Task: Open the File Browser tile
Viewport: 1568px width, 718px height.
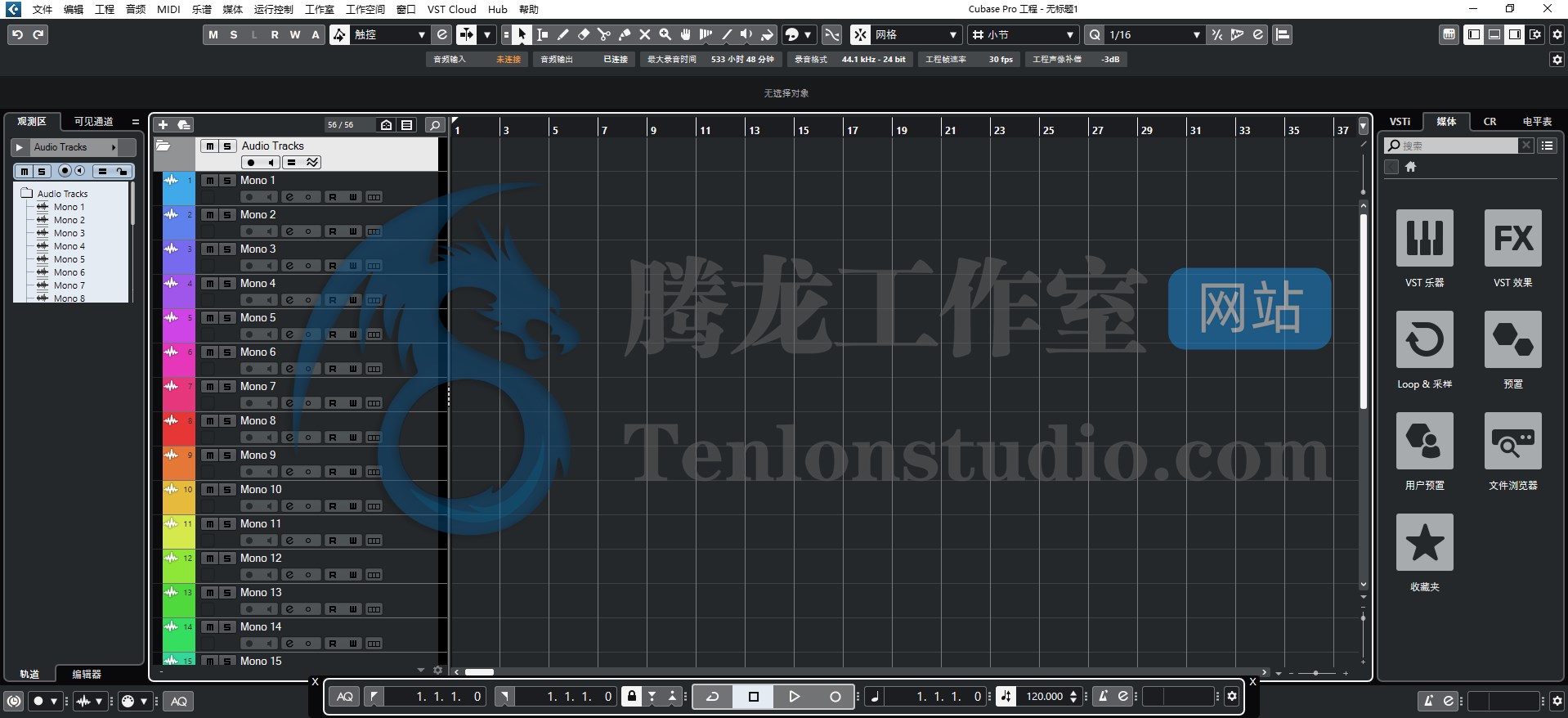Action: pos(1512,441)
